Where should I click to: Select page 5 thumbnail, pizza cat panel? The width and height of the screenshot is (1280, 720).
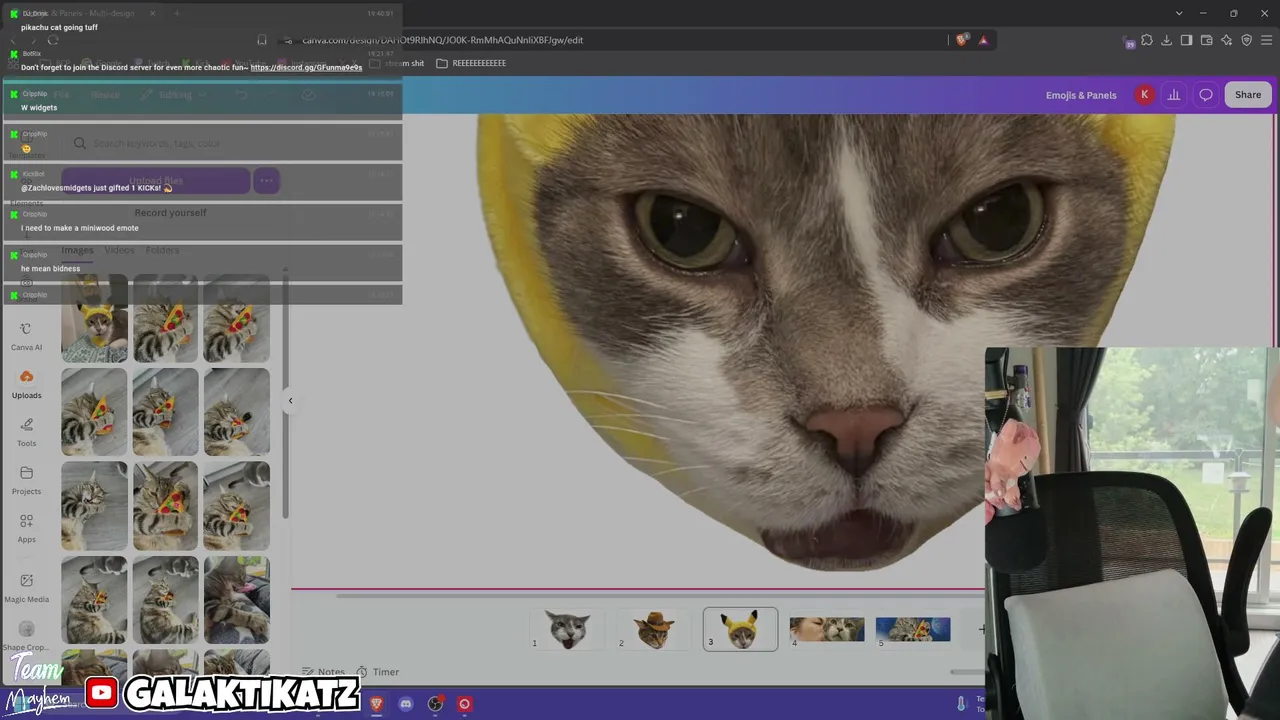913,629
